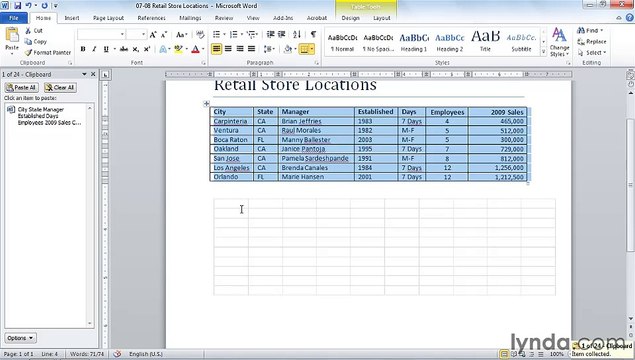Insert bulleted list
The width and height of the screenshot is (635, 360).
[x=217, y=34]
